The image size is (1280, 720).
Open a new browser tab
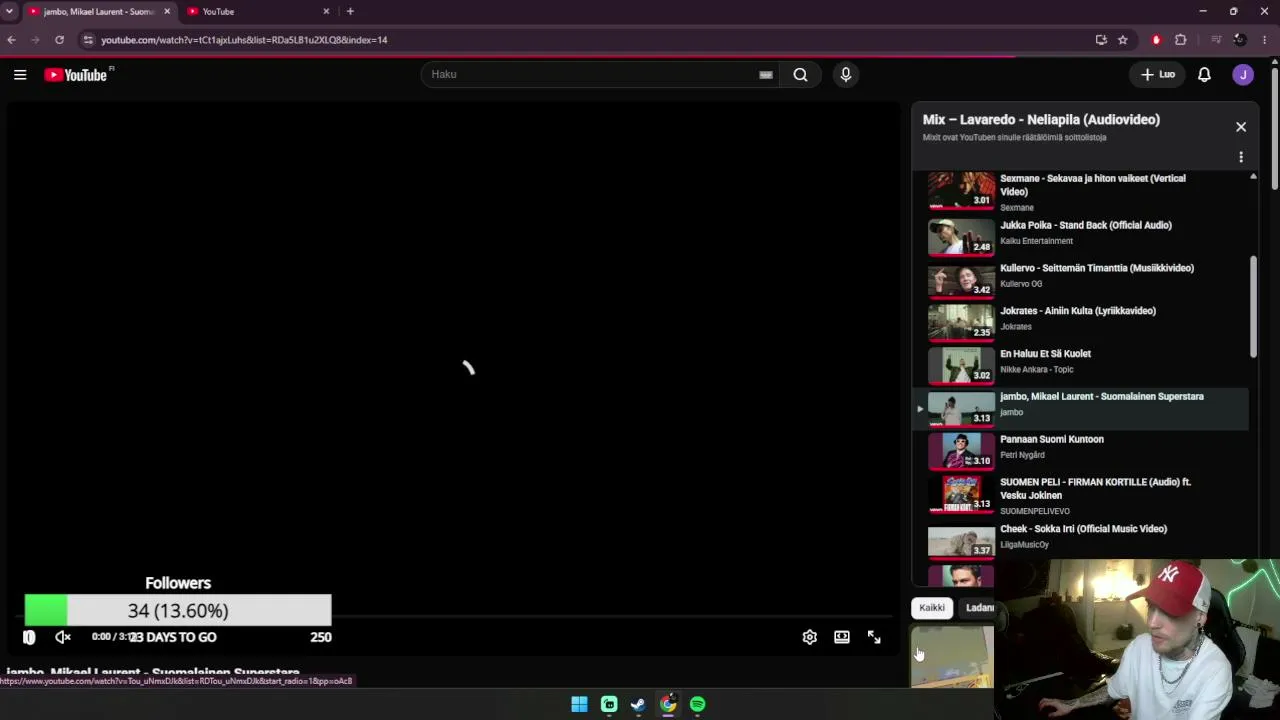point(350,11)
